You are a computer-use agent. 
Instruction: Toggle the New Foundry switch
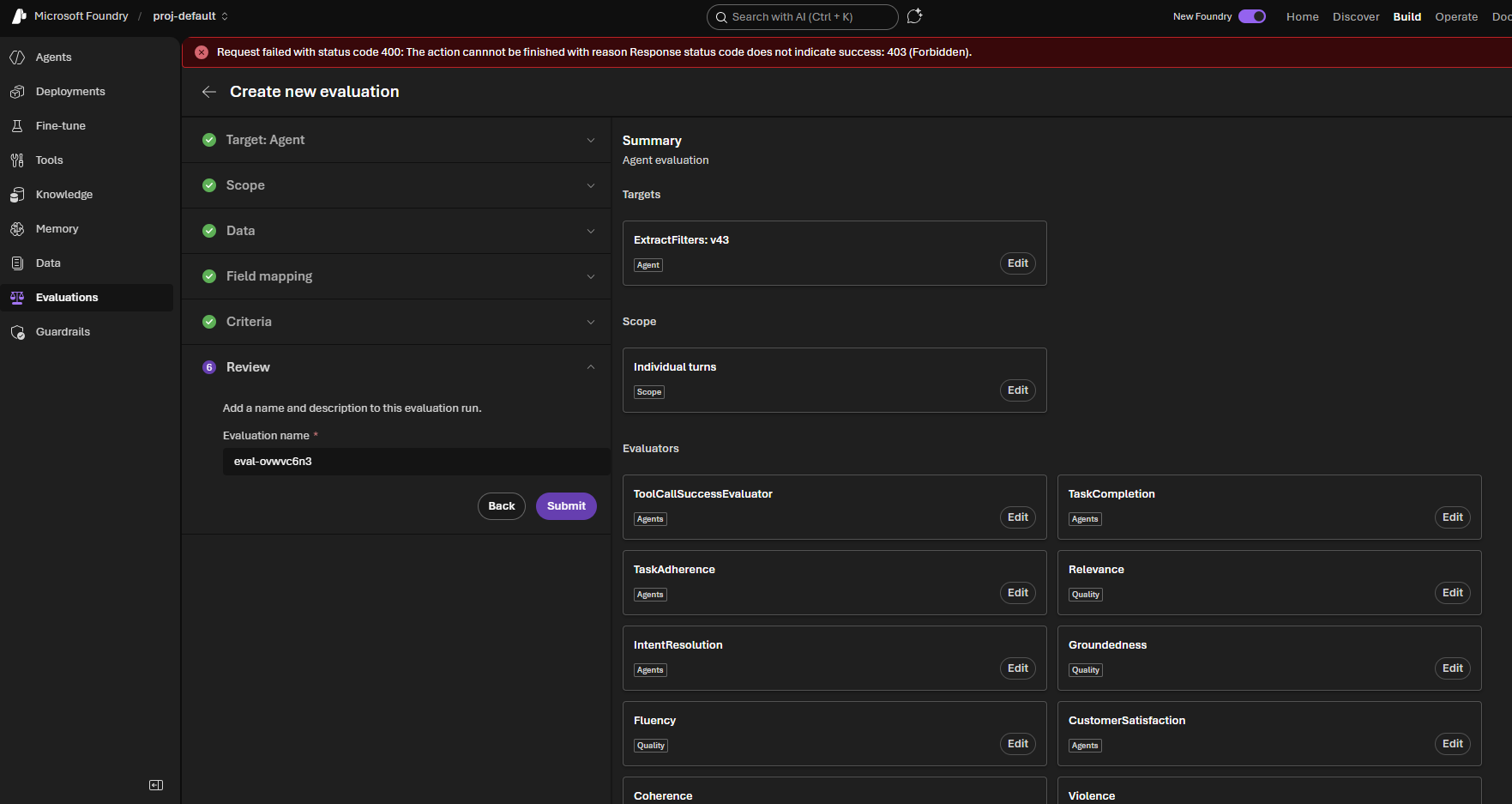[x=1252, y=16]
